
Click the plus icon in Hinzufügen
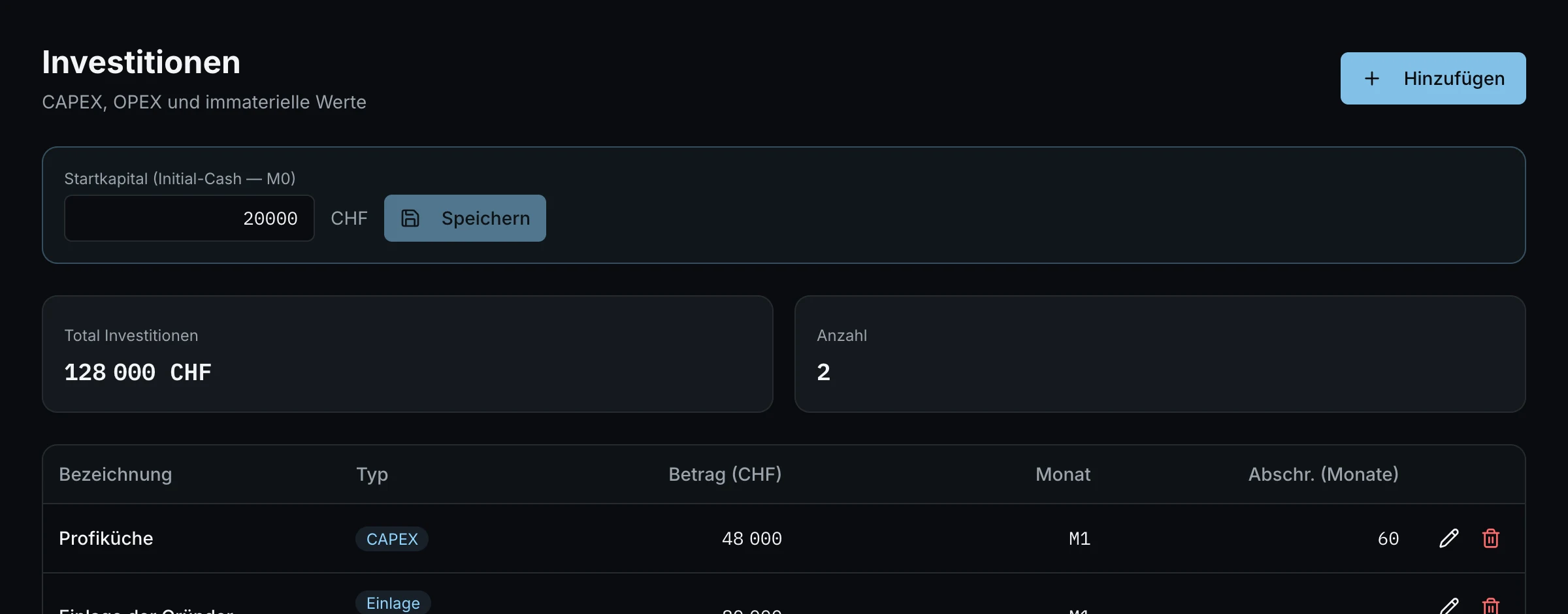pyautogui.click(x=1372, y=78)
